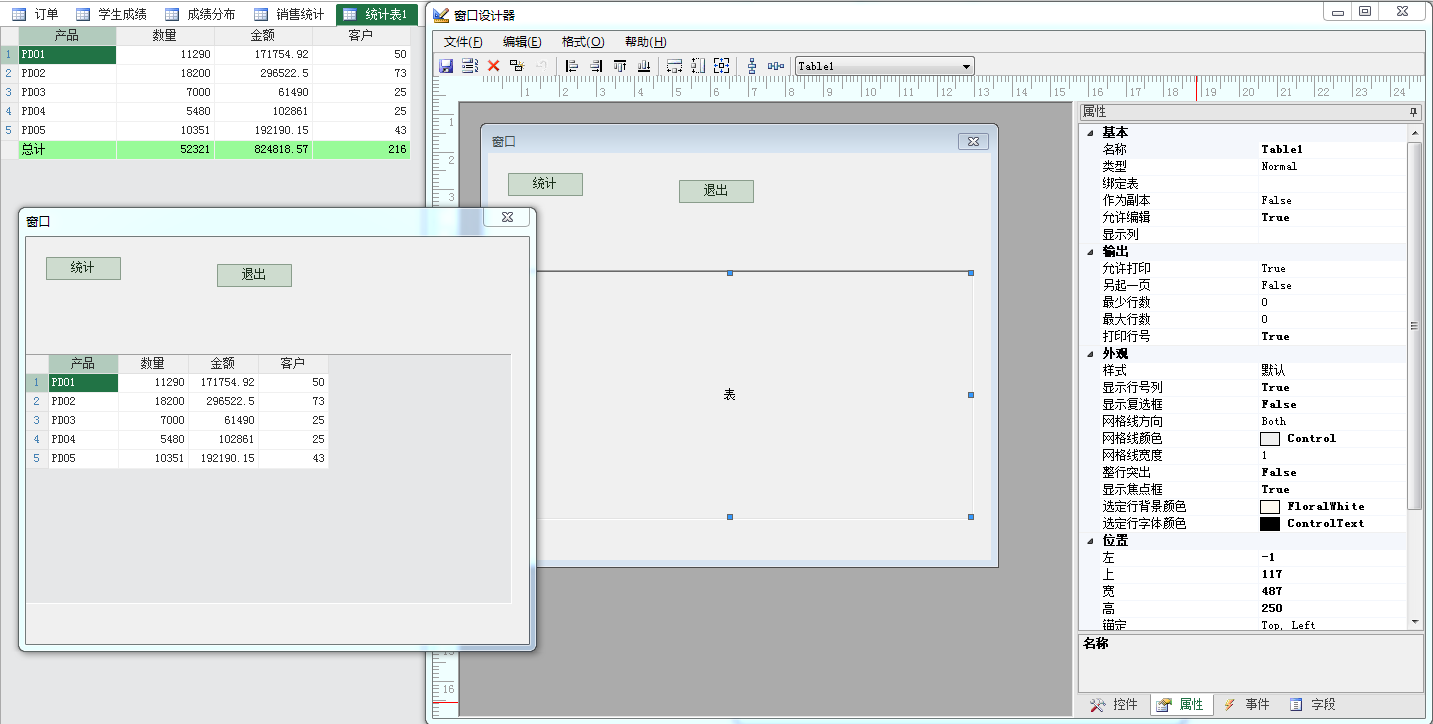Image resolution: width=1433 pixels, height=724 pixels.
Task: Save the window design with floppy icon
Action: pos(446,66)
